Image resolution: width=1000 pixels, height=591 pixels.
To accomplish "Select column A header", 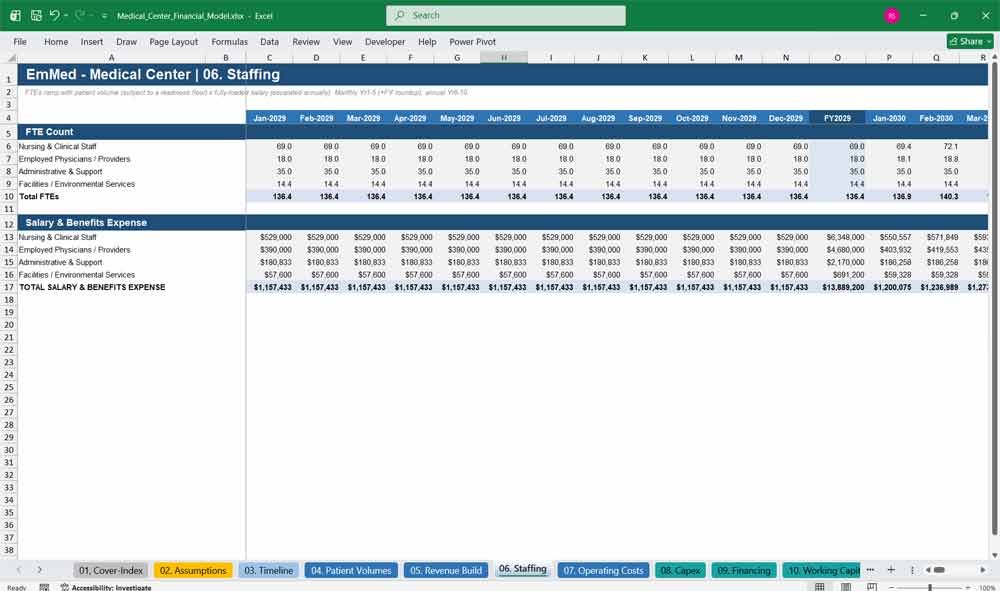I will pos(111,58).
